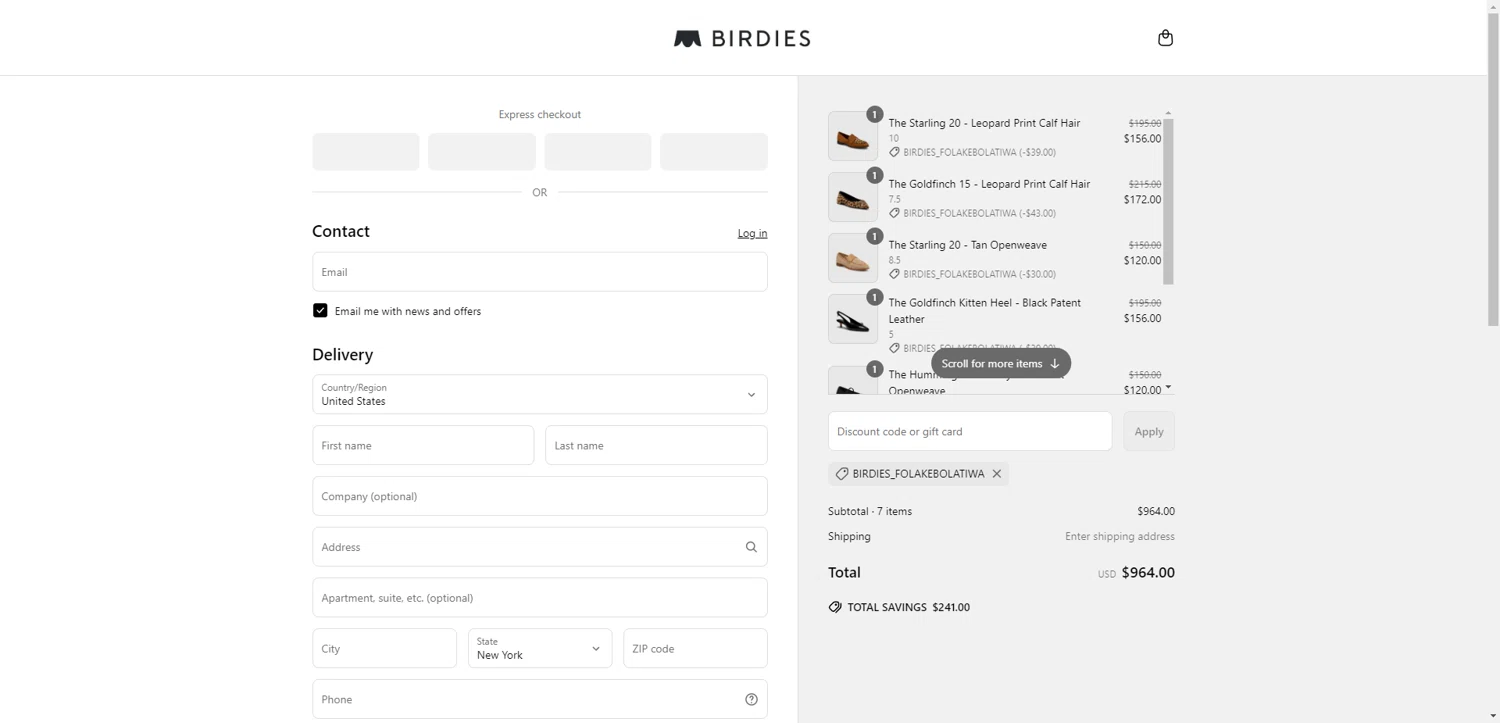Click the cart item list scrollbar
Image resolution: width=1500 pixels, height=723 pixels.
click(1168, 201)
